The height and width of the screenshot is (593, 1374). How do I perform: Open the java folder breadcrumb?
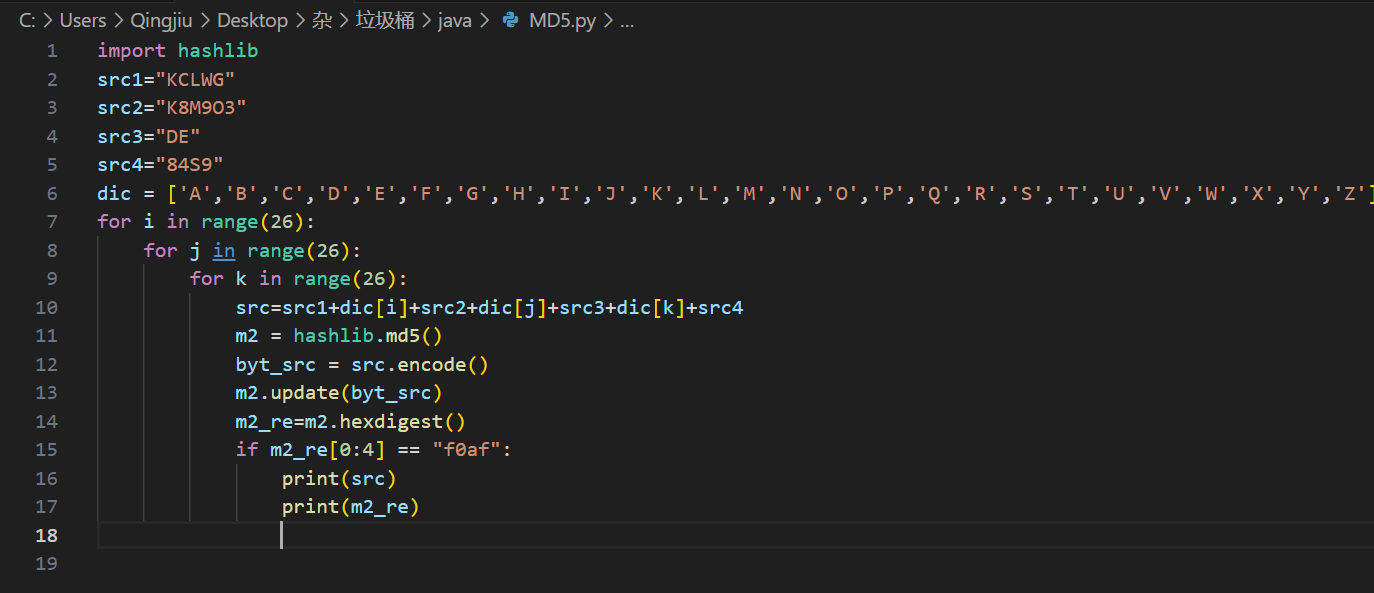(455, 20)
